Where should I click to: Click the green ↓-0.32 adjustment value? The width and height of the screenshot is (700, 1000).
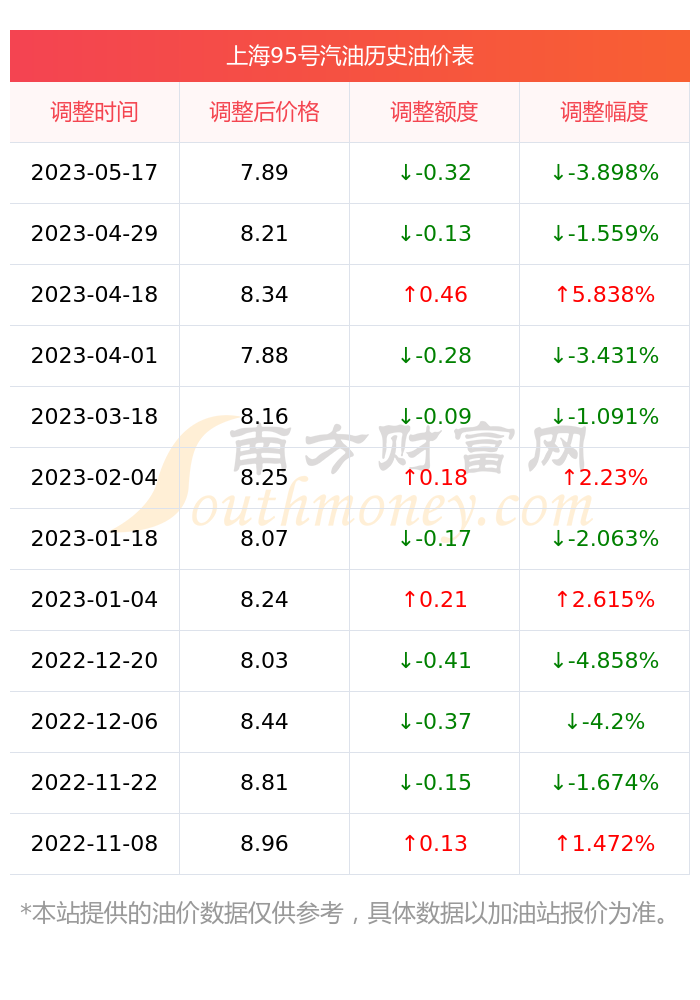click(434, 173)
